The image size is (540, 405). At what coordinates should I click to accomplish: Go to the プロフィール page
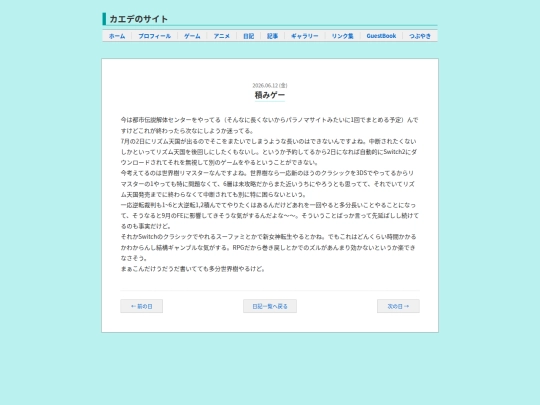155,36
